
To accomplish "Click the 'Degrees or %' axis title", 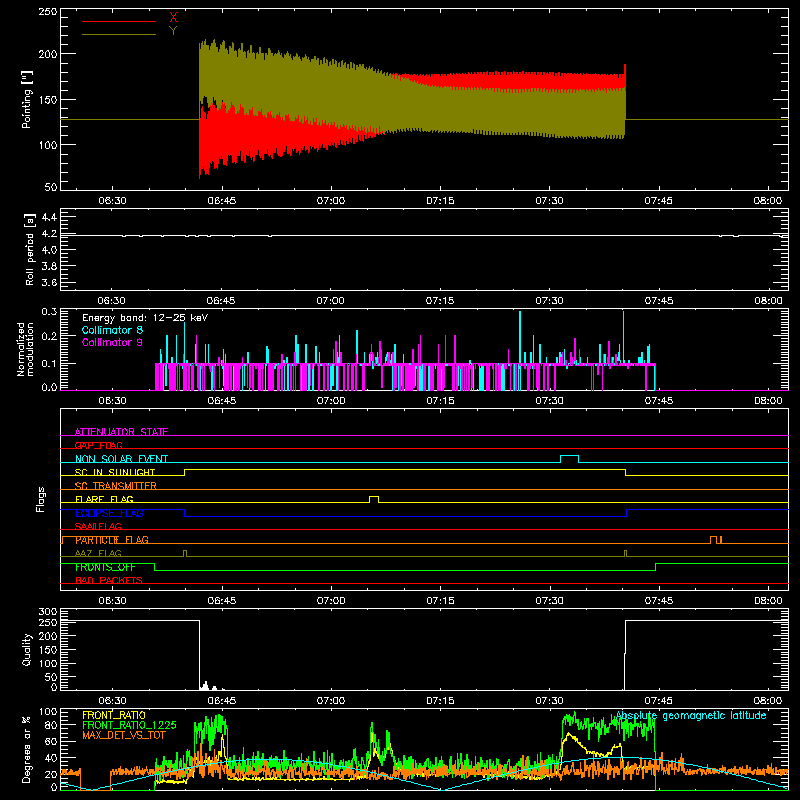I will (27, 749).
